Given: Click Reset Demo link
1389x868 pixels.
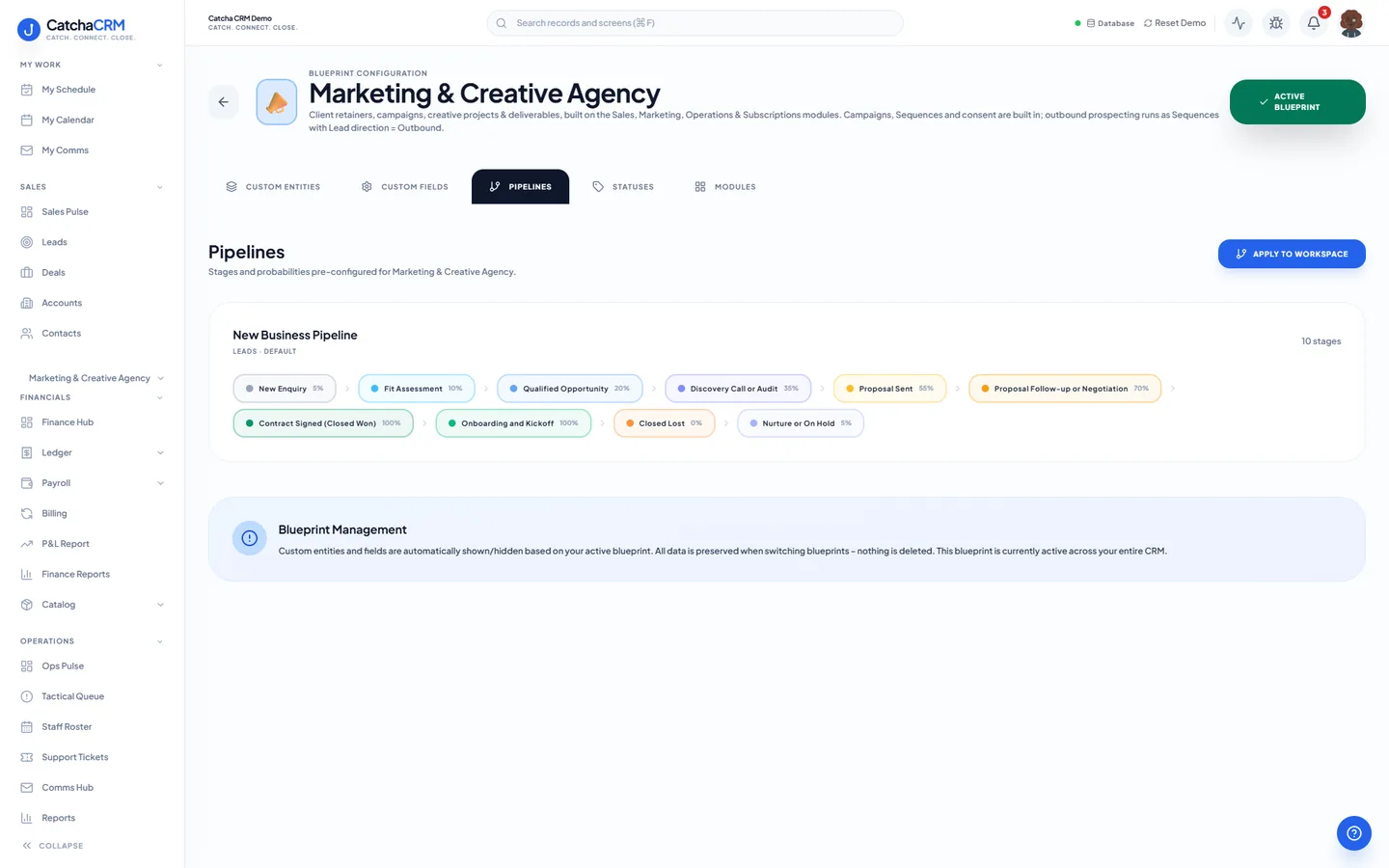Looking at the screenshot, I should click(x=1175, y=23).
